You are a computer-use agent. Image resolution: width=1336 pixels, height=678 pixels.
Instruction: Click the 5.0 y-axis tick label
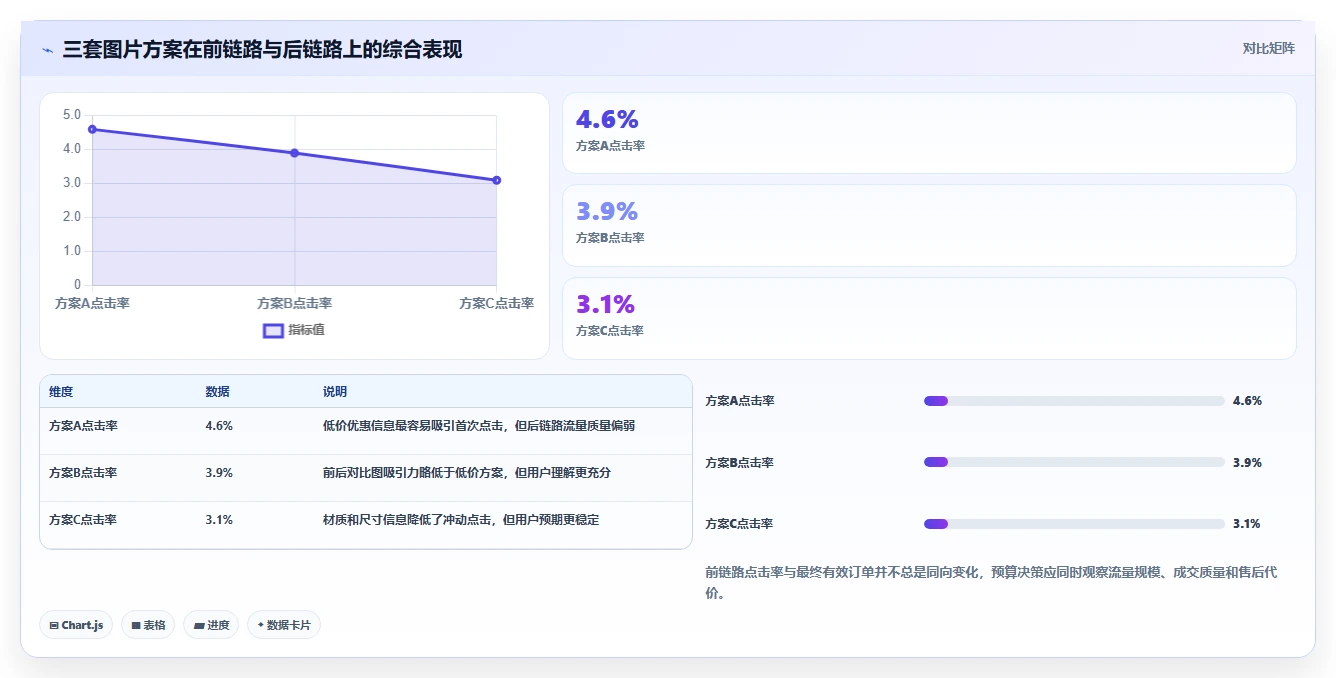point(71,115)
